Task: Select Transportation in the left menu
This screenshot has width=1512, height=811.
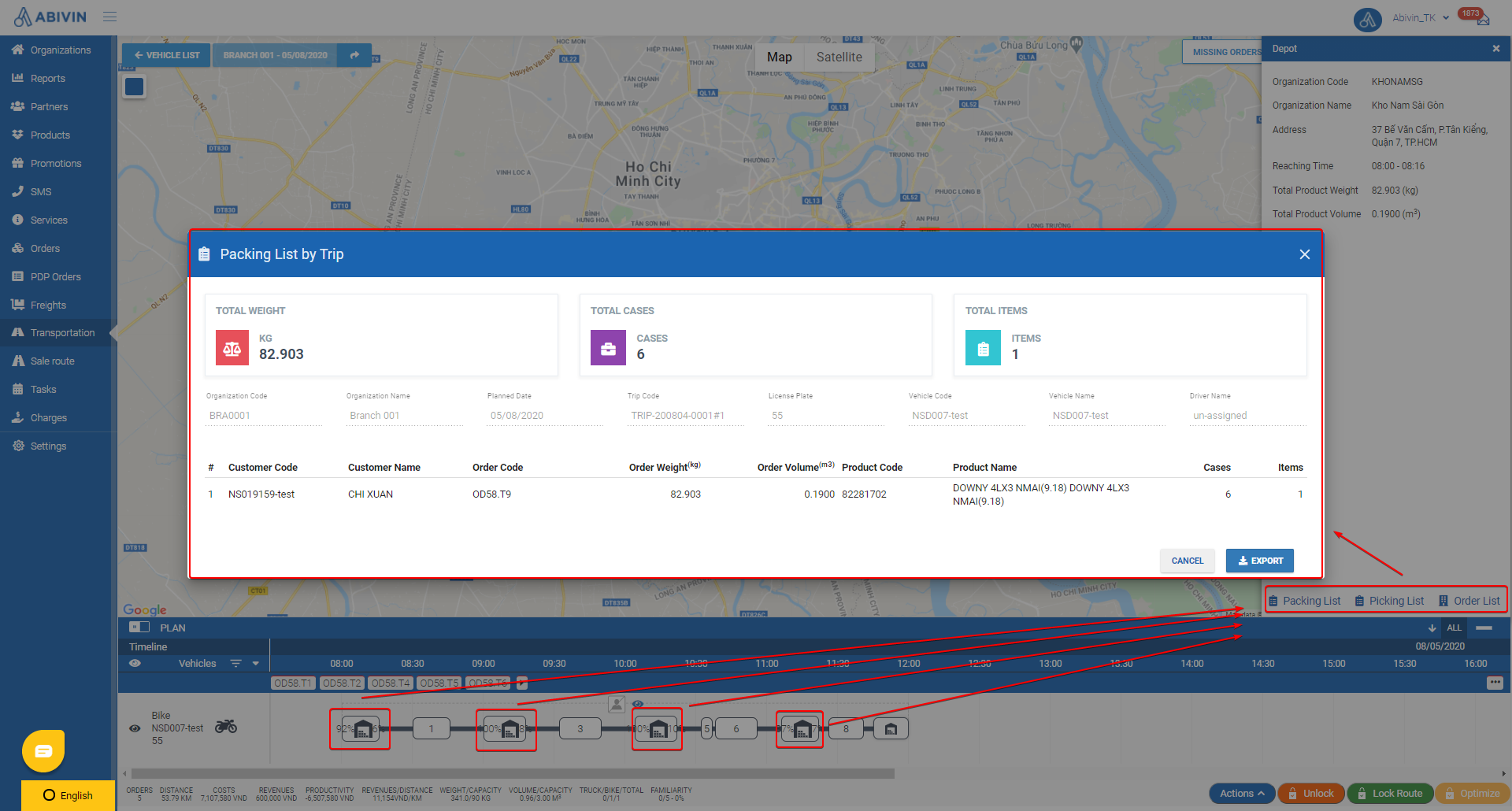Action: point(62,332)
